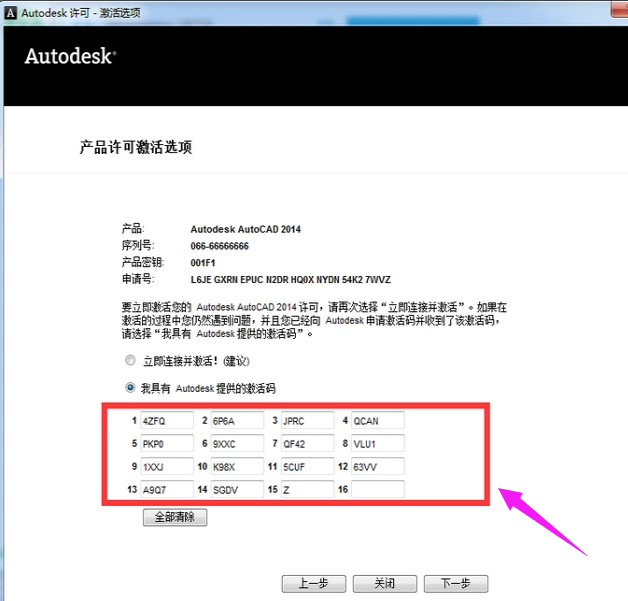
Task: Click activation code field 5 containing PKP0
Action: [x=166, y=443]
